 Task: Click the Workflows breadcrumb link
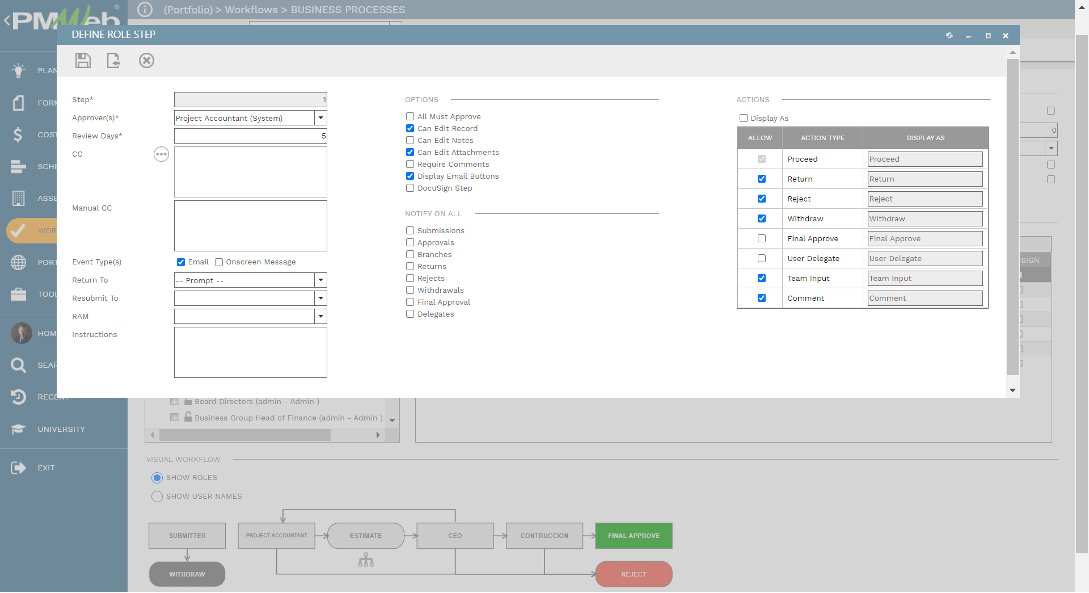tap(251, 10)
